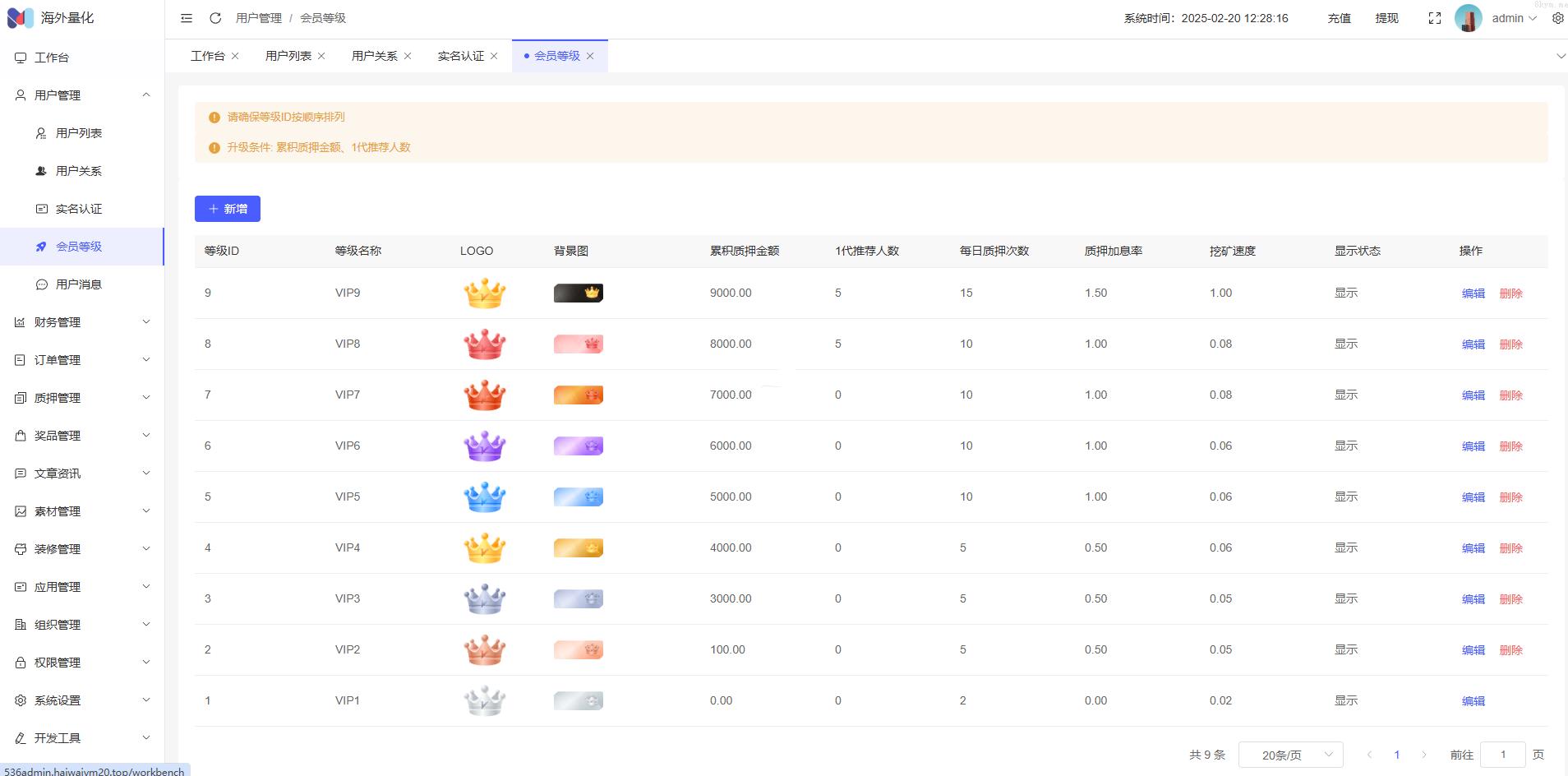1568x776 pixels.
Task: Click 编辑 for the VIP5 row
Action: click(1473, 497)
